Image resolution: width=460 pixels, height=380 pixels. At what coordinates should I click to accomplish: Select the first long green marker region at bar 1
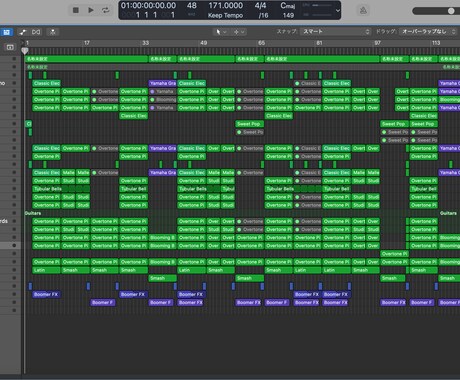click(86, 59)
